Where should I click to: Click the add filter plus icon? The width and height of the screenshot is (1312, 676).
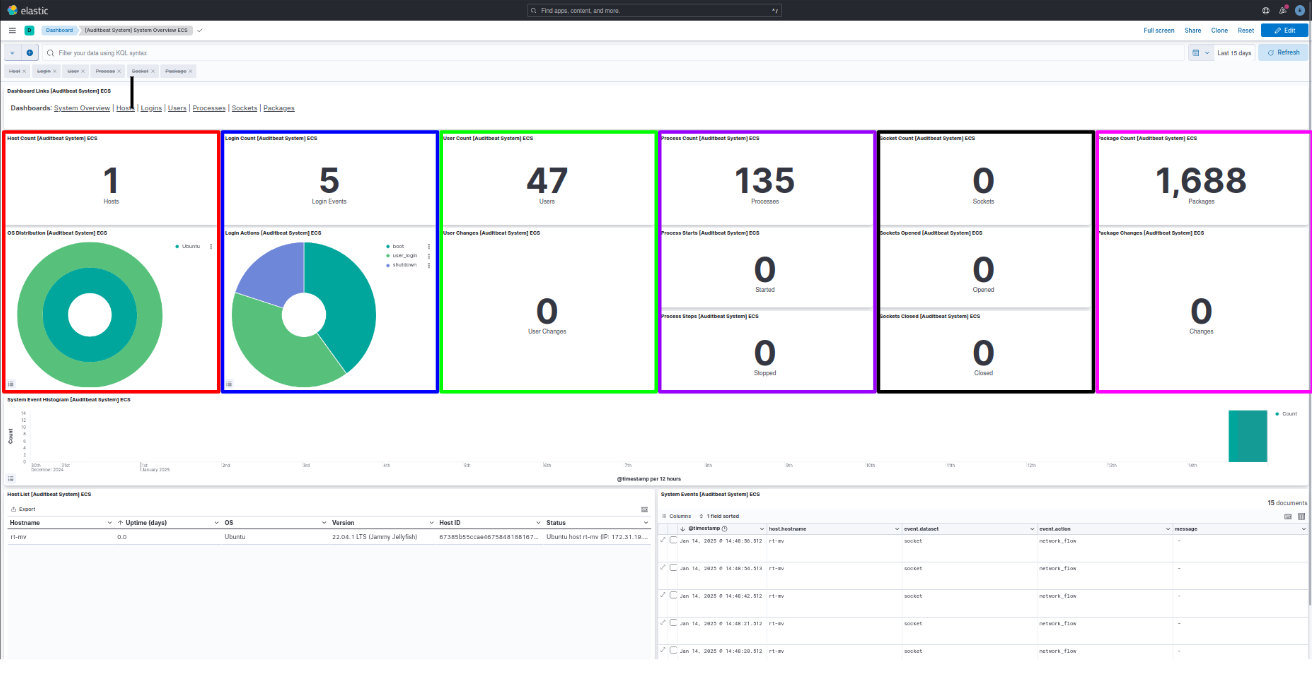[x=29, y=52]
